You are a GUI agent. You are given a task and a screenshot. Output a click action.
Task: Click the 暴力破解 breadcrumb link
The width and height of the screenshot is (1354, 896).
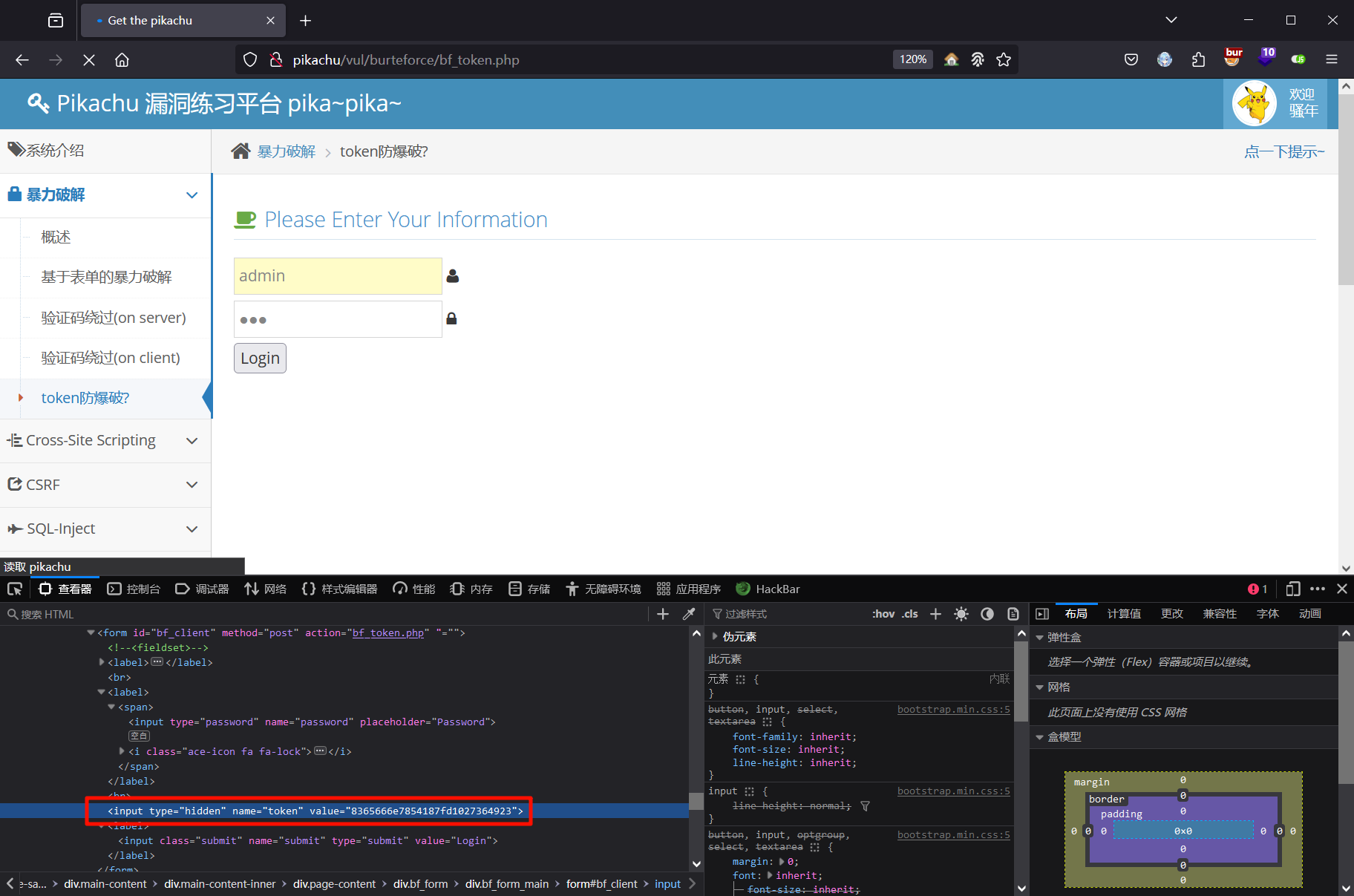287,151
